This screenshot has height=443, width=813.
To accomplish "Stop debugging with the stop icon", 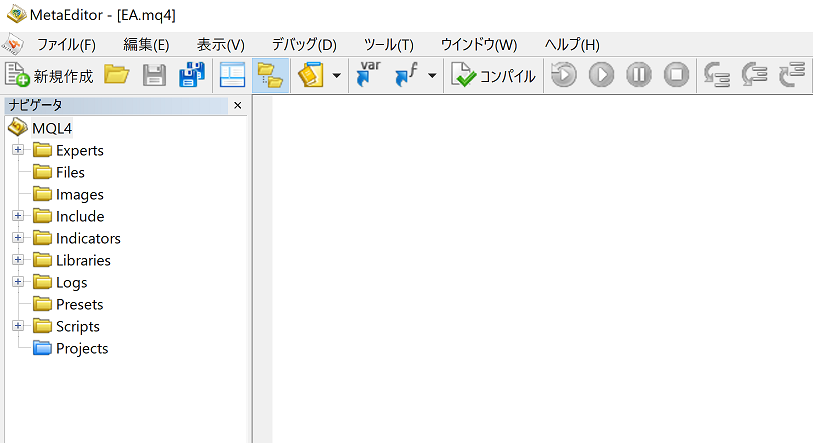I will click(677, 75).
